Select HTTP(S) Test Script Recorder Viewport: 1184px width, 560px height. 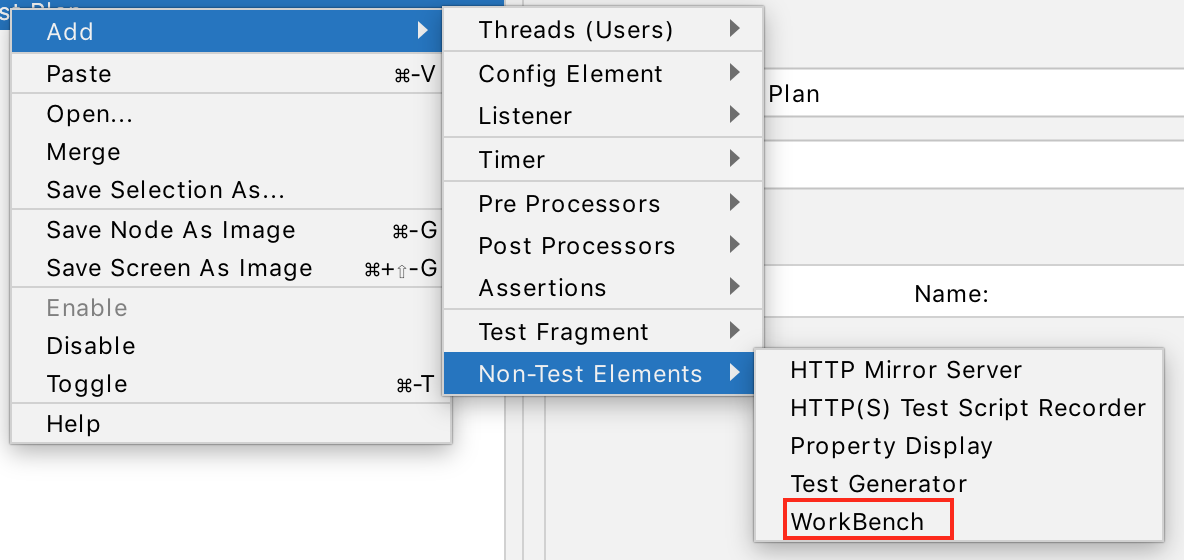(x=967, y=408)
